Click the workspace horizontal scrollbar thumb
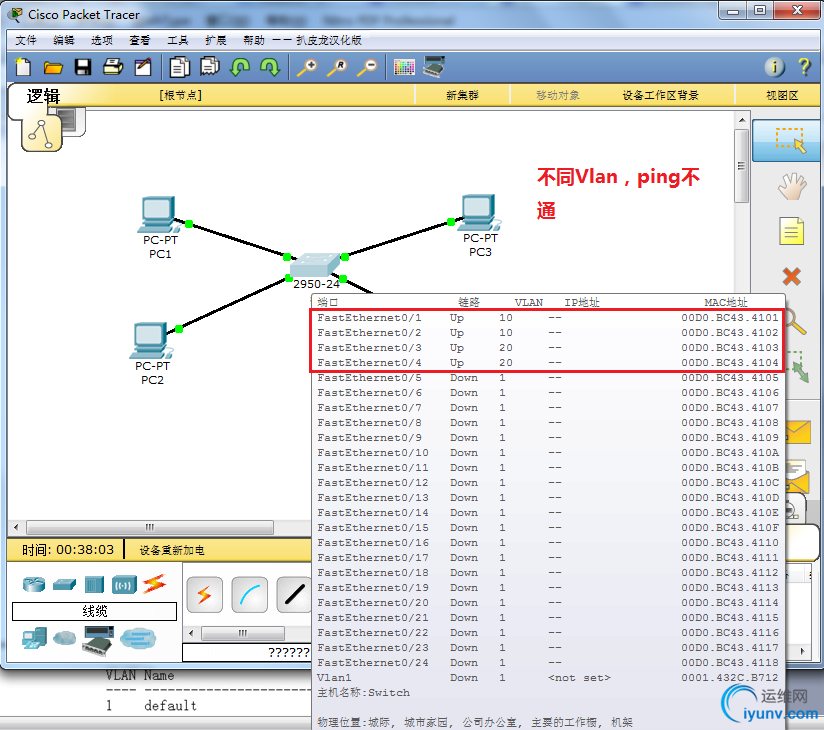 150,527
